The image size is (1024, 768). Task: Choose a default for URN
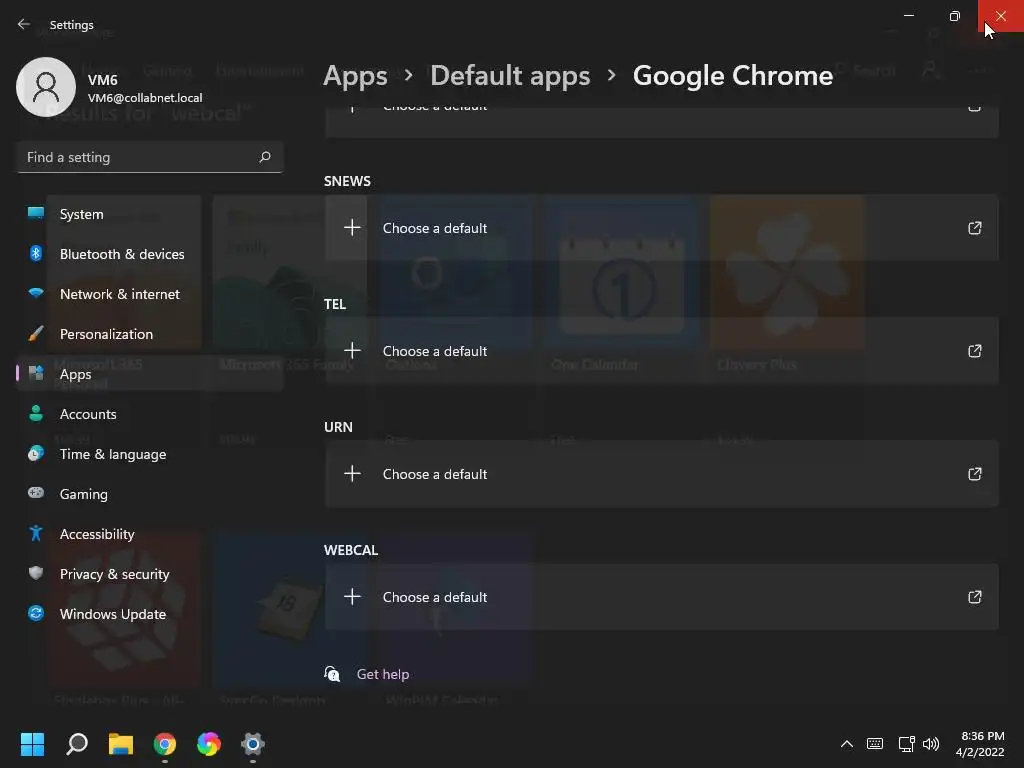tap(662, 473)
